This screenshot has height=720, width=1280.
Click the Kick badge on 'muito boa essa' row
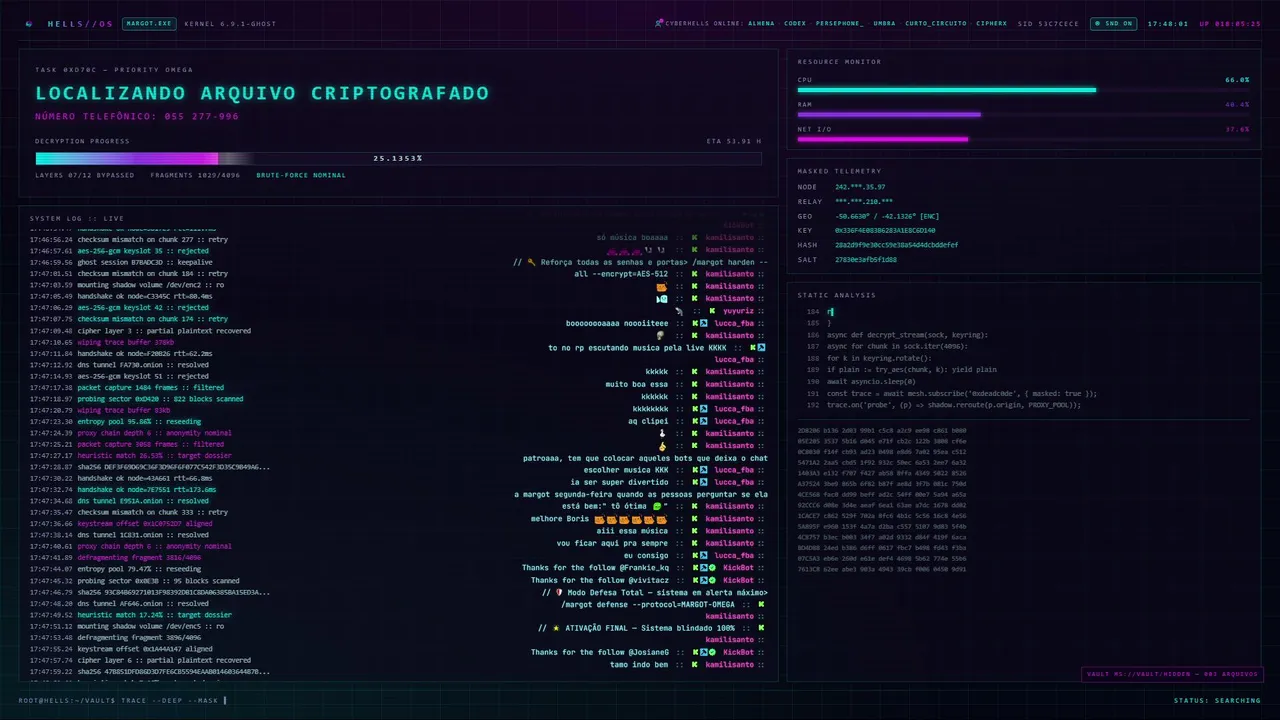tap(695, 384)
